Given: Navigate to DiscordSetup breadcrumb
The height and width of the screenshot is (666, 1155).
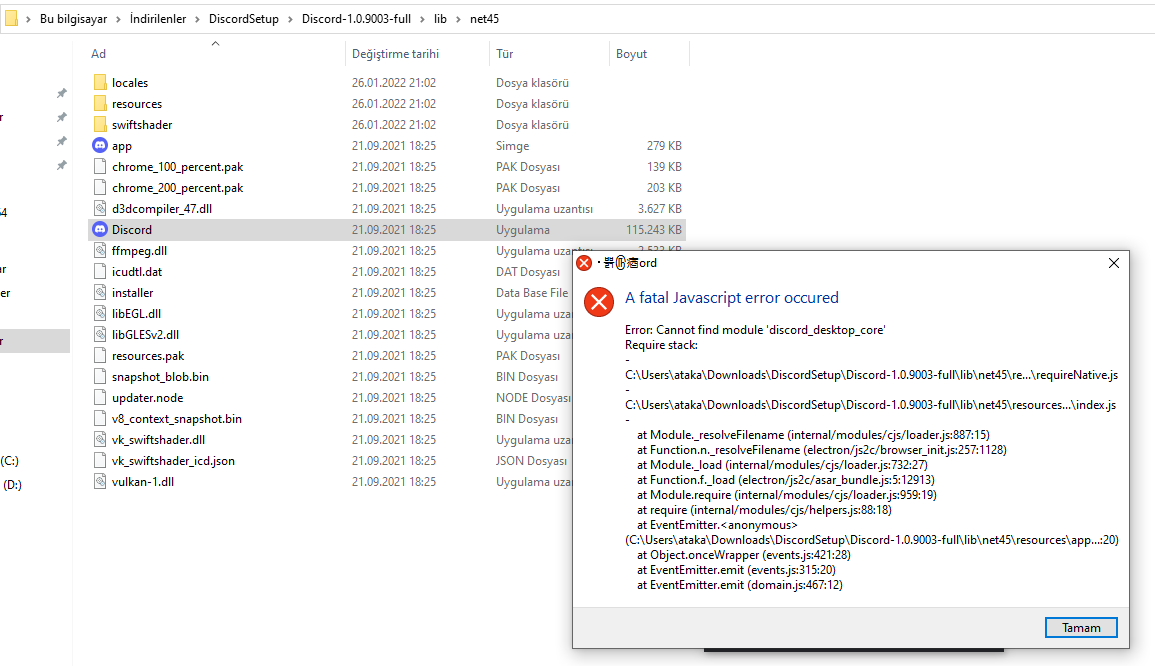Looking at the screenshot, I should tap(244, 19).
